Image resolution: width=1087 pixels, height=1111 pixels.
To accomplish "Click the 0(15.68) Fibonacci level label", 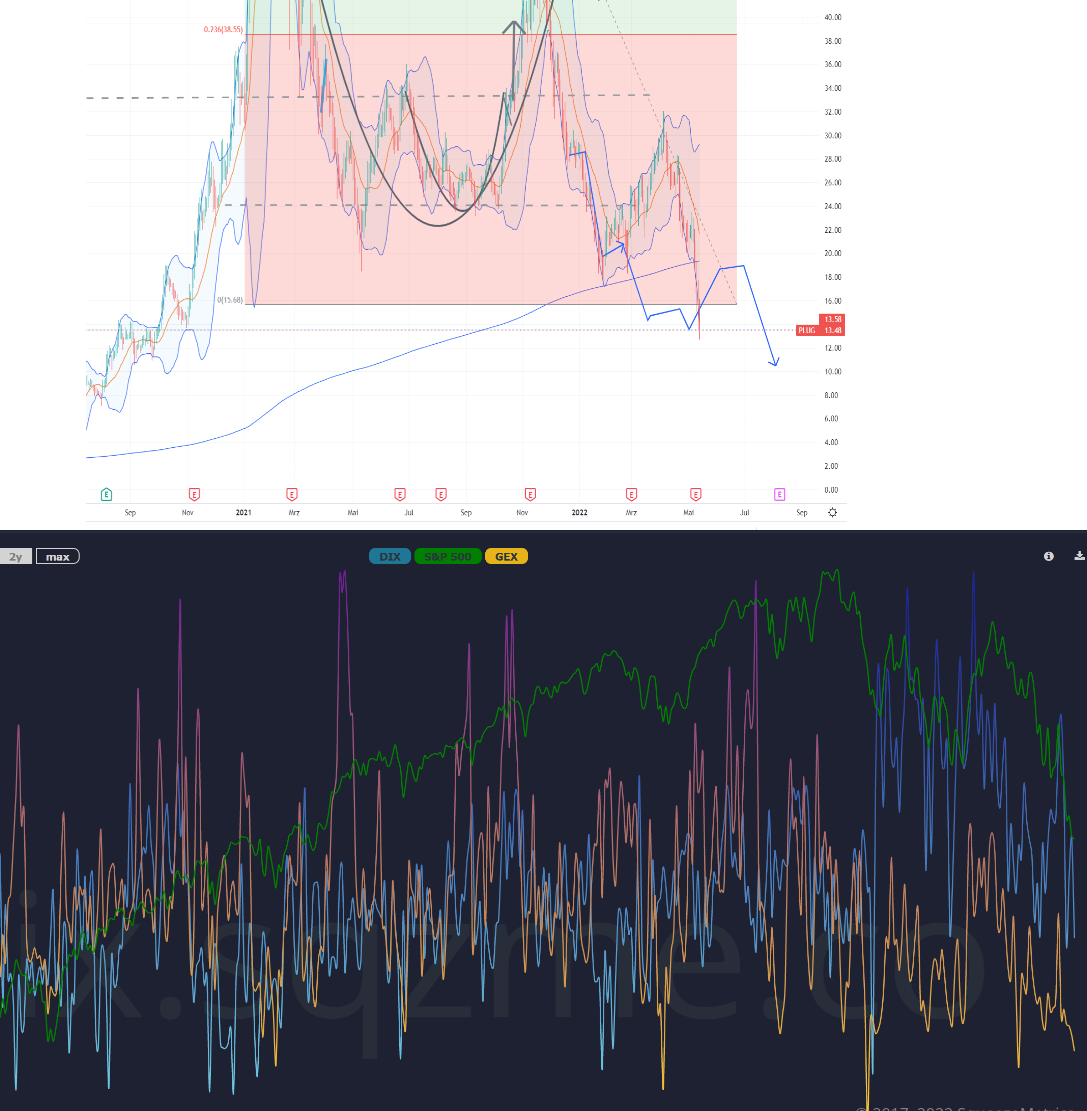I will pos(230,300).
